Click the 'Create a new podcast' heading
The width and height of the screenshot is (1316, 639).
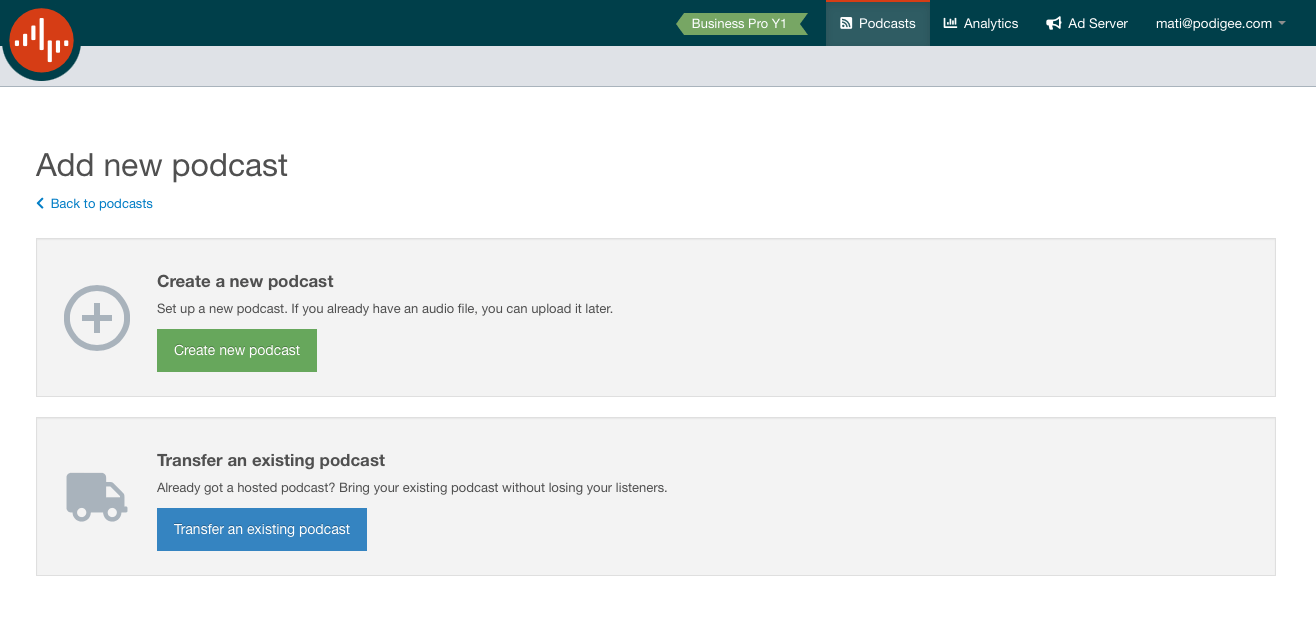tap(245, 281)
